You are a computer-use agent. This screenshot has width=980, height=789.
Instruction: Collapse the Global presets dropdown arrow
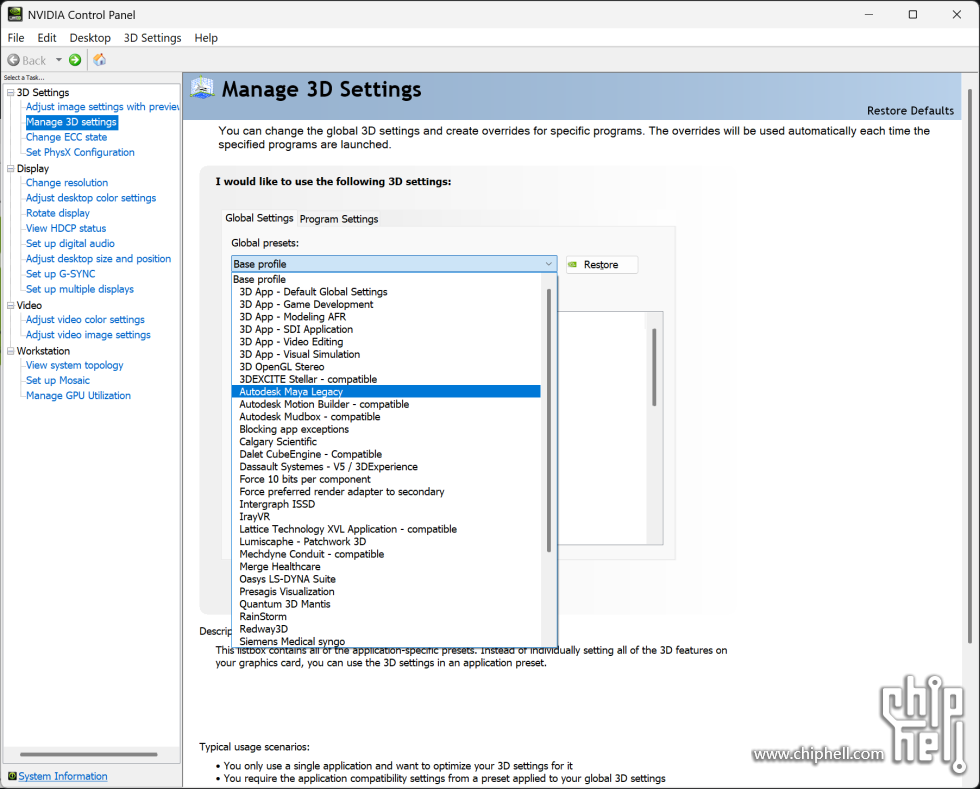(549, 264)
